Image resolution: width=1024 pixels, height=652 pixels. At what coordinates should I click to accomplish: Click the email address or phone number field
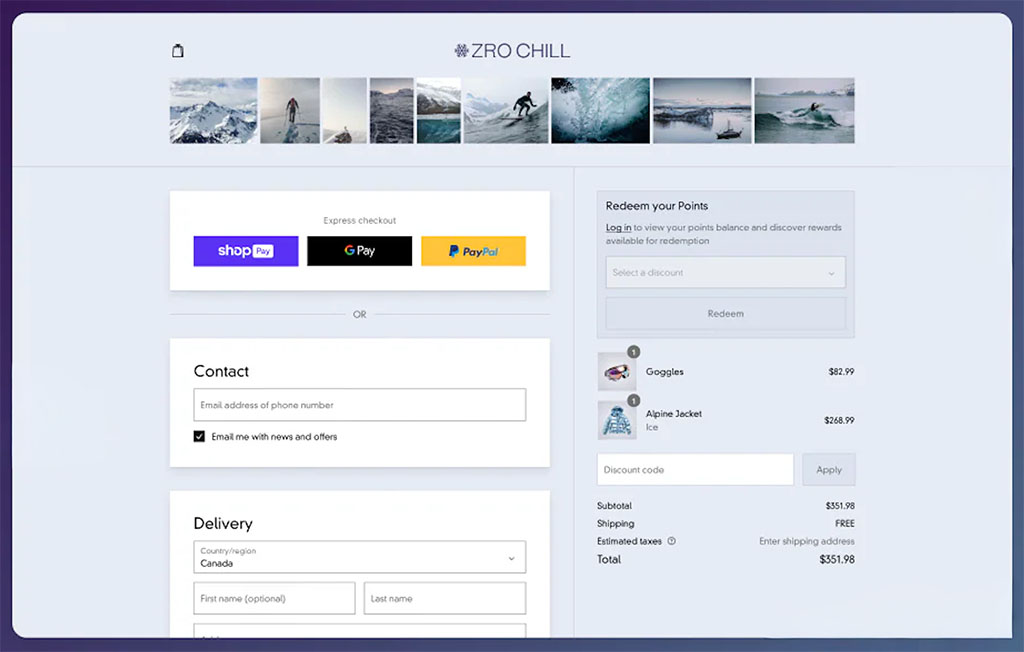point(359,404)
